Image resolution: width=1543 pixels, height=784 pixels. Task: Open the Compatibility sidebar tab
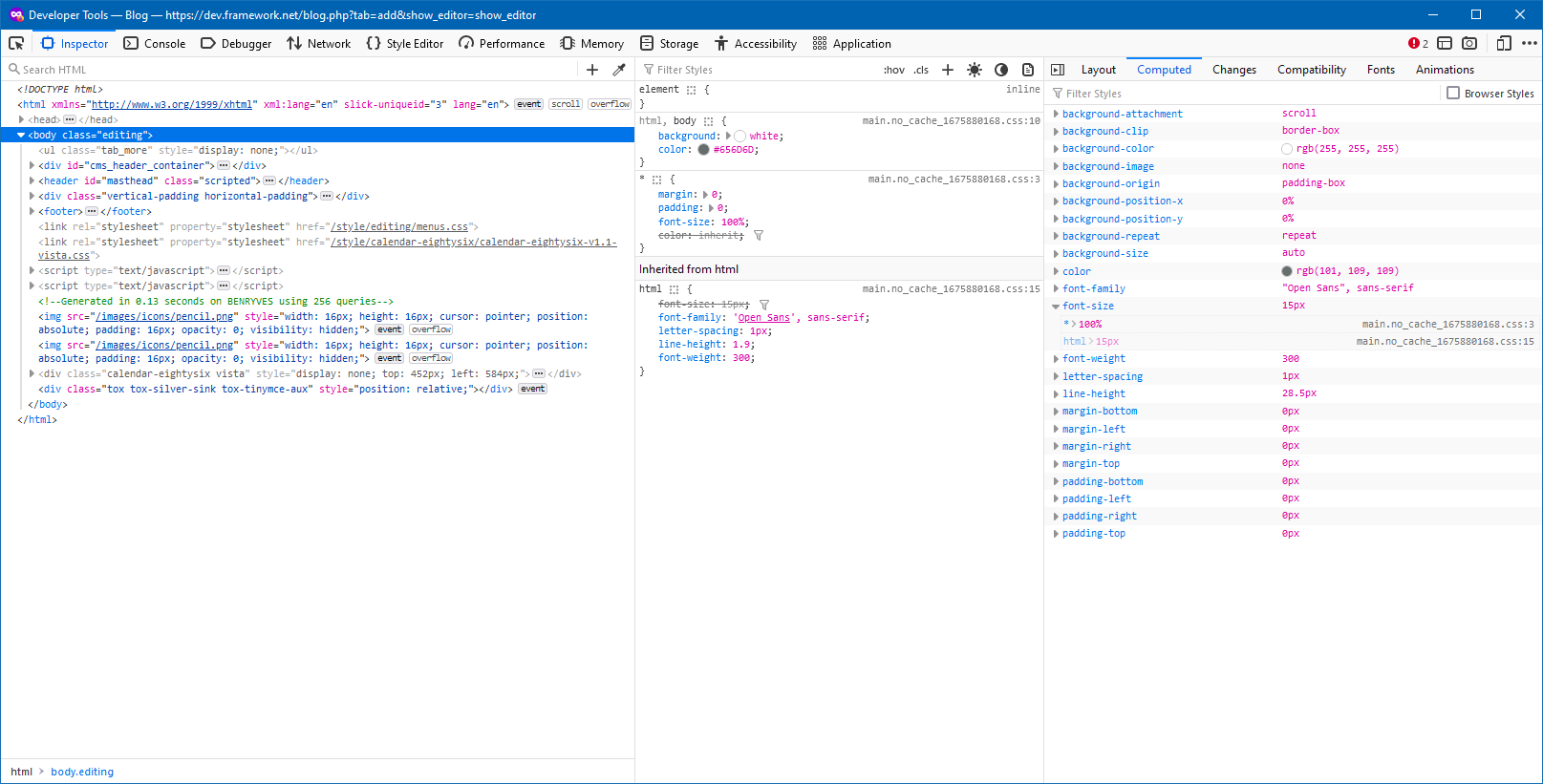1312,70
